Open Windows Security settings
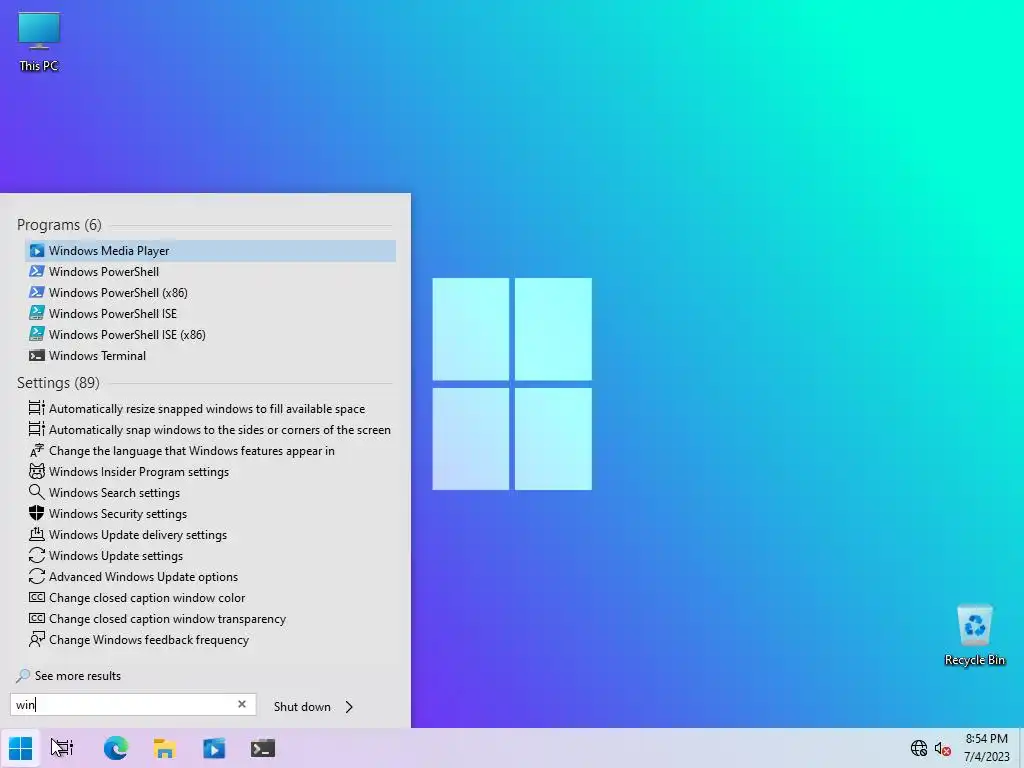Screen dimensions: 1024x768 [x=210, y=513]
